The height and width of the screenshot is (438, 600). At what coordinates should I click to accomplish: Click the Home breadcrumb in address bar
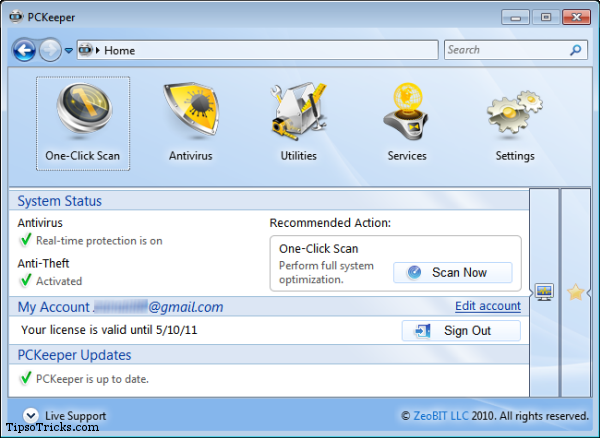[x=119, y=50]
